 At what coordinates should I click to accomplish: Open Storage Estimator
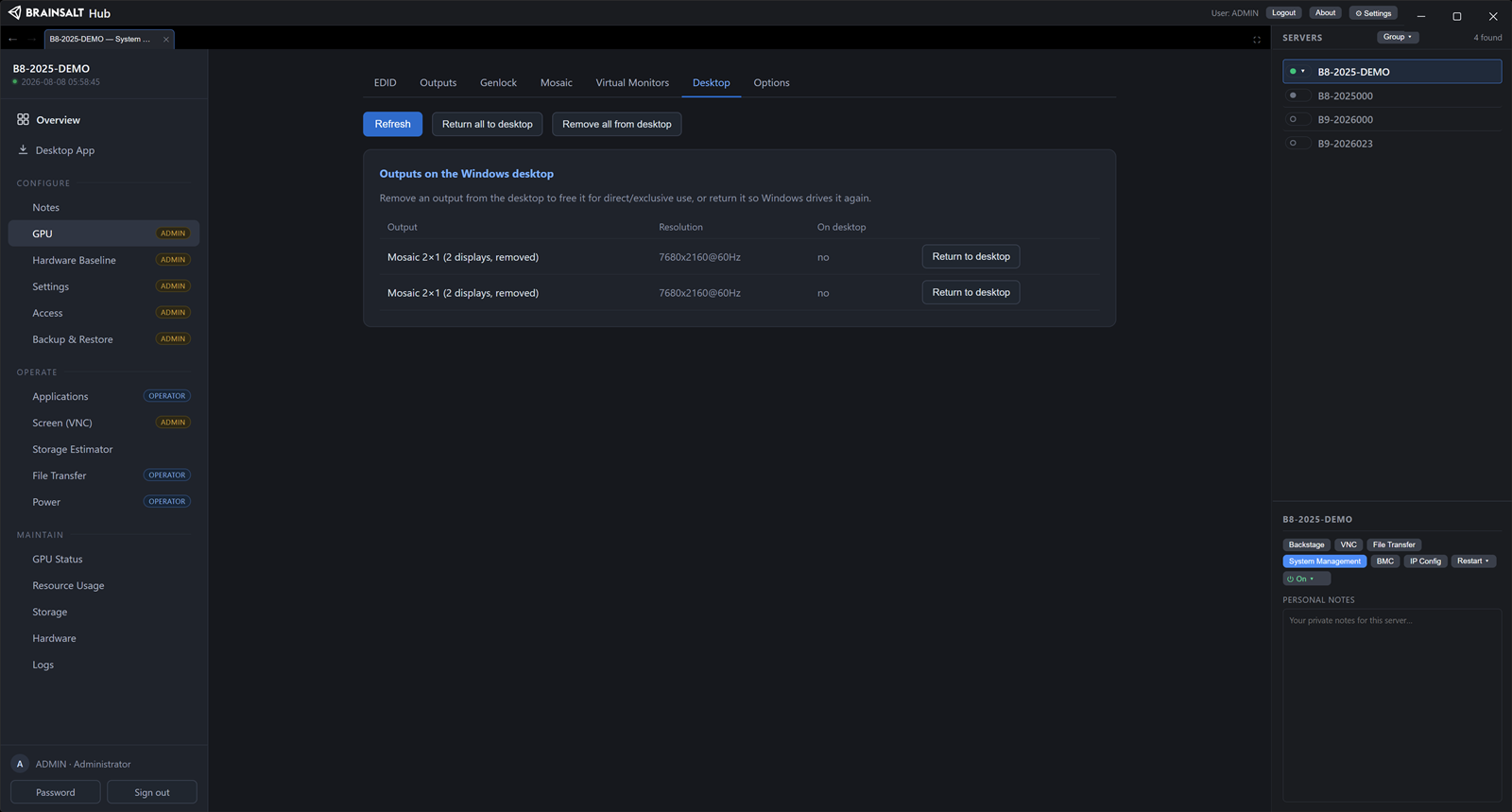coord(104,449)
